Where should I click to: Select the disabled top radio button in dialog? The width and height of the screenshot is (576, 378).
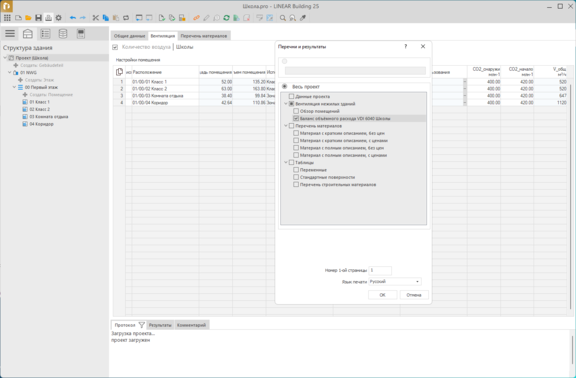pyautogui.click(x=284, y=61)
